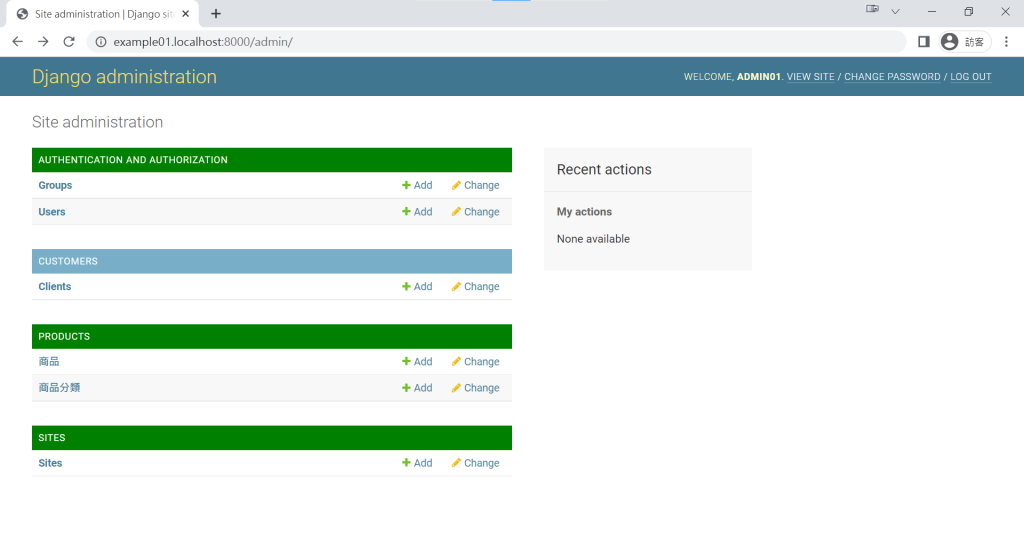
Task: Click the Site administration page heading
Action: pos(97,122)
